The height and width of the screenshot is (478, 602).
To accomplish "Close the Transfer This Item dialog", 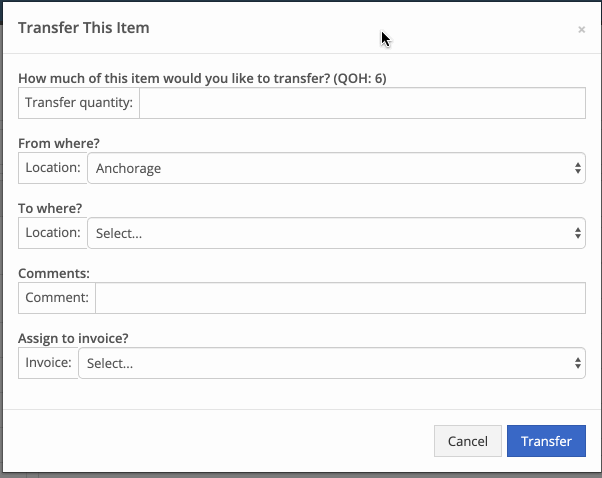I will pyautogui.click(x=581, y=30).
